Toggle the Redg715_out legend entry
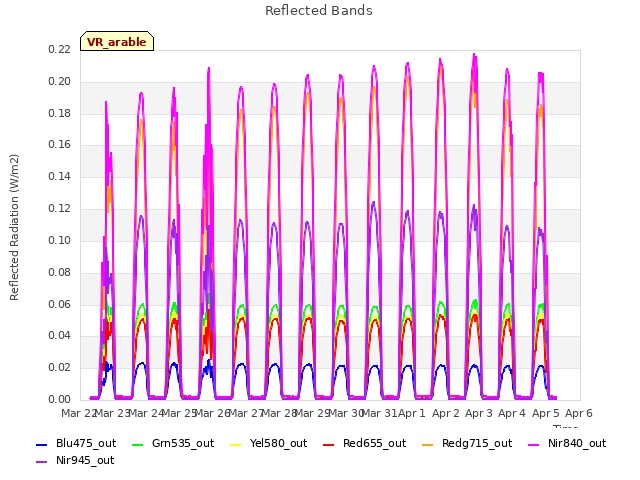 point(467,443)
